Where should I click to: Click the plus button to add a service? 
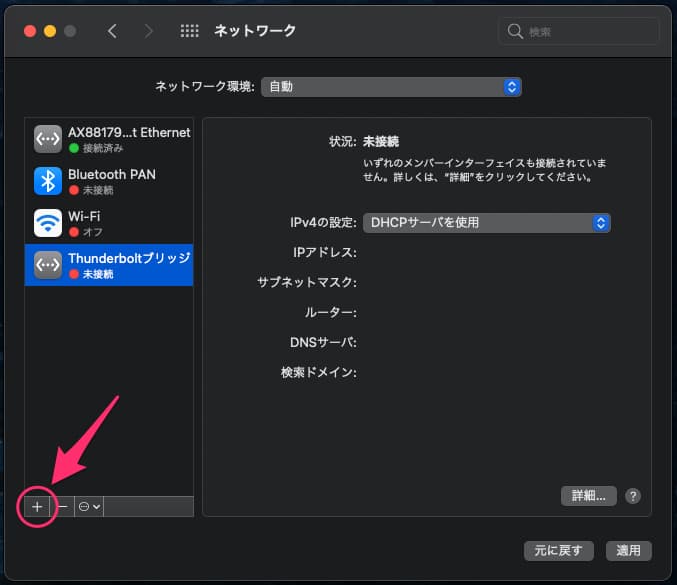[37, 507]
